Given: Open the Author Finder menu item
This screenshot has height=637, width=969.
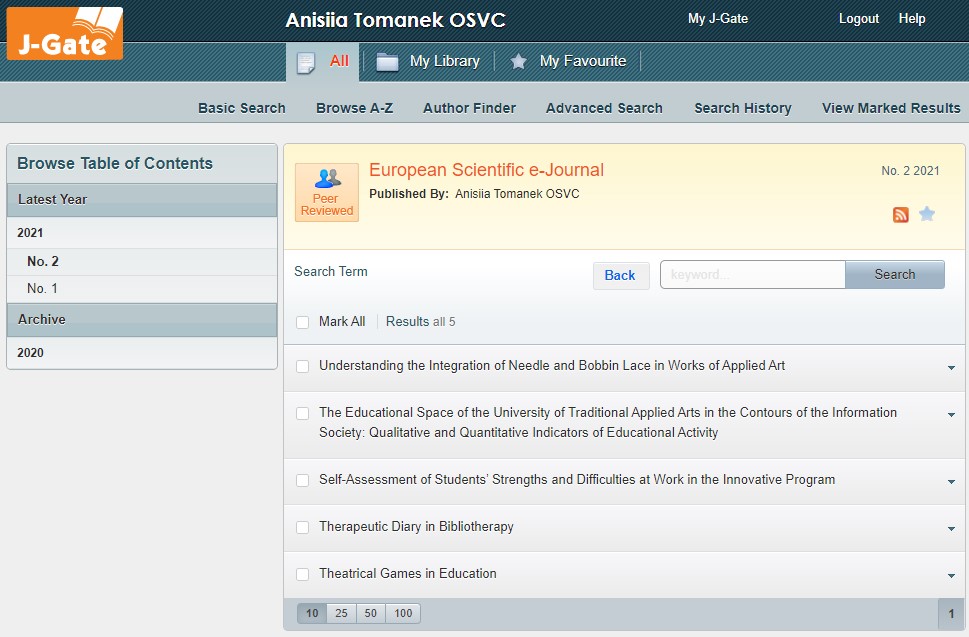Looking at the screenshot, I should point(469,108).
